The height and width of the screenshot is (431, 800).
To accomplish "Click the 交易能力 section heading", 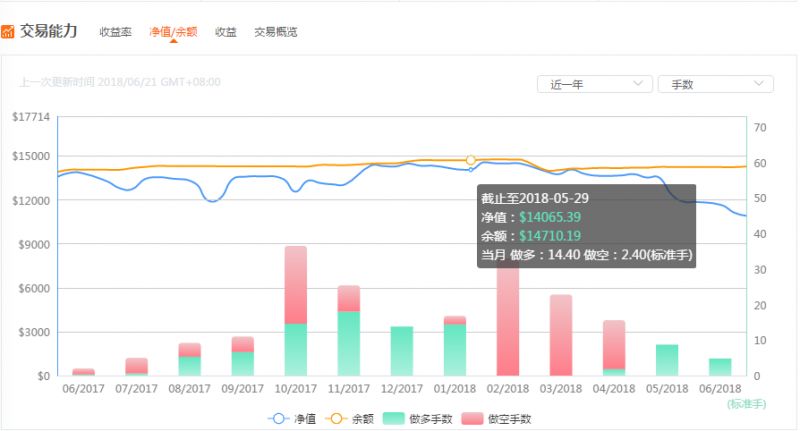I will (x=48, y=31).
